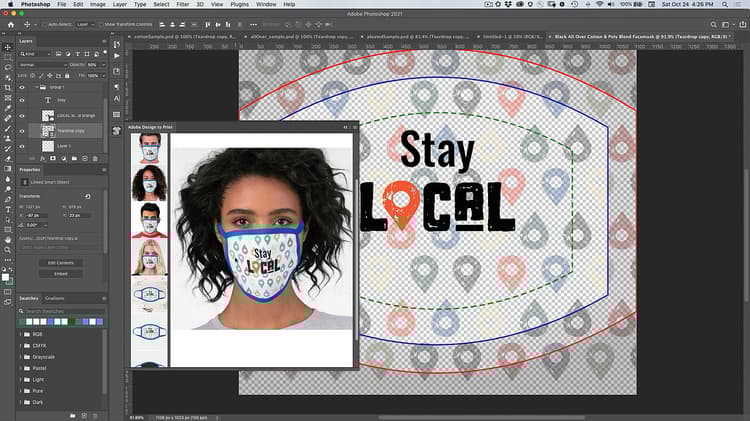Switch to the Gradients tab
Image resolution: width=750 pixels, height=421 pixels.
pos(55,298)
